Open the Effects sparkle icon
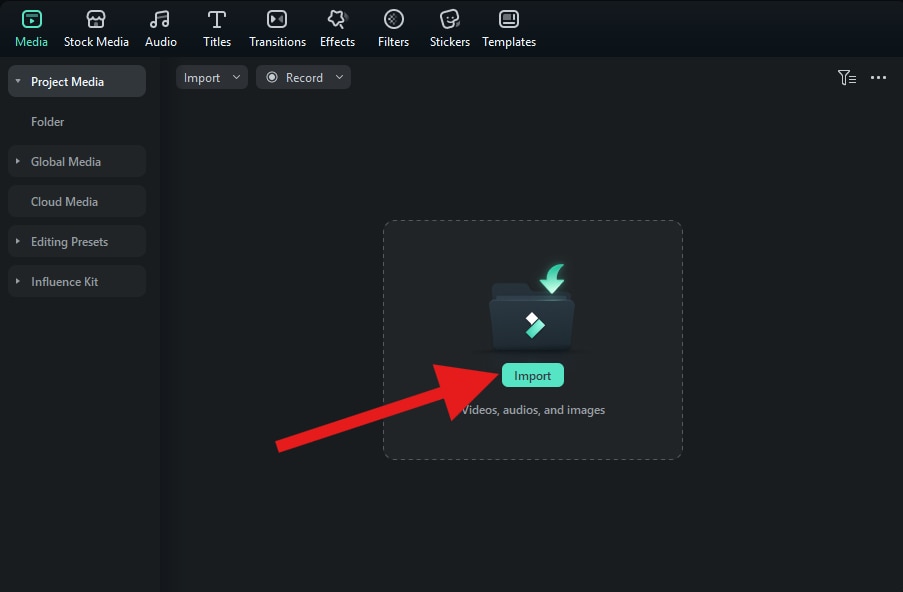The image size is (903, 592). [337, 20]
